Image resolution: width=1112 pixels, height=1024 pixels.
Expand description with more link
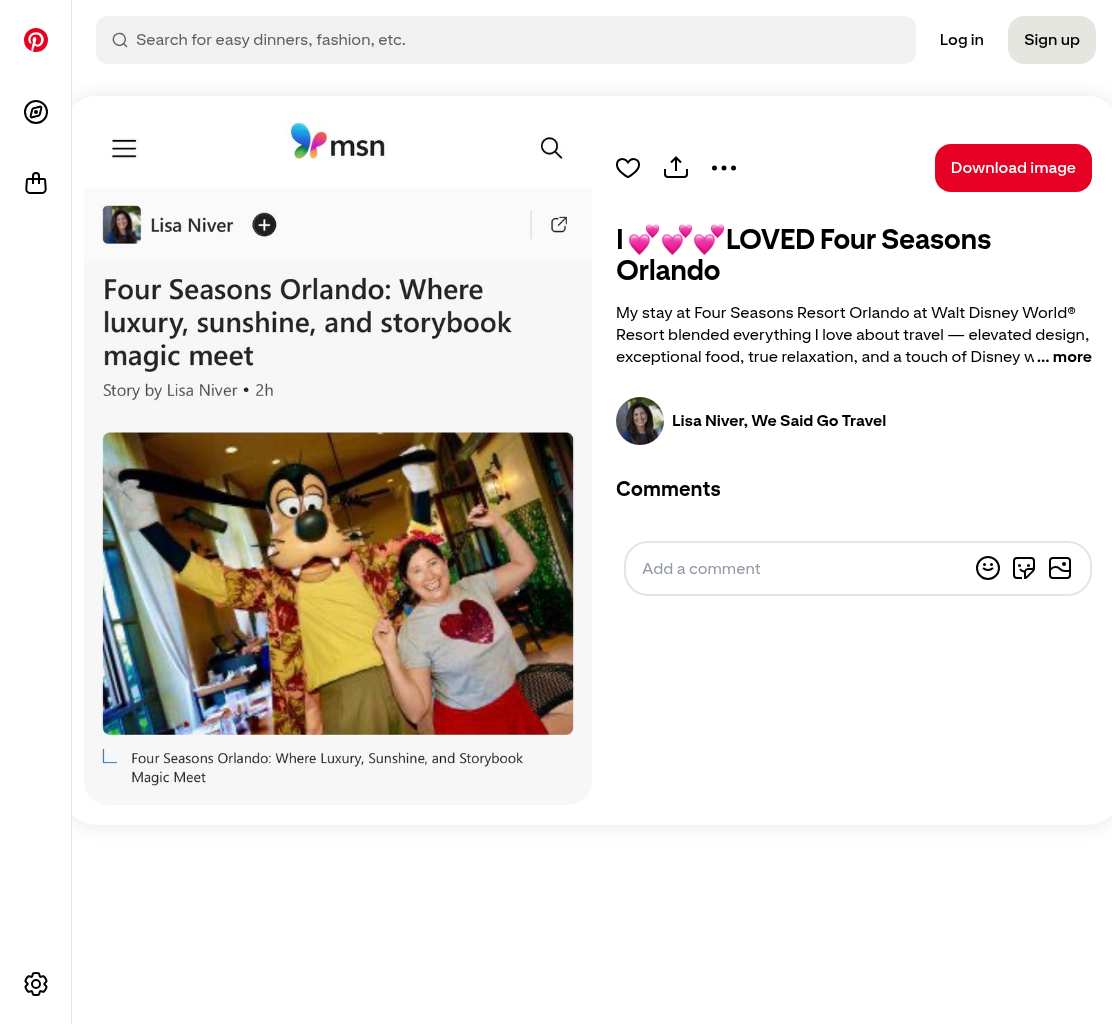click(x=1071, y=357)
